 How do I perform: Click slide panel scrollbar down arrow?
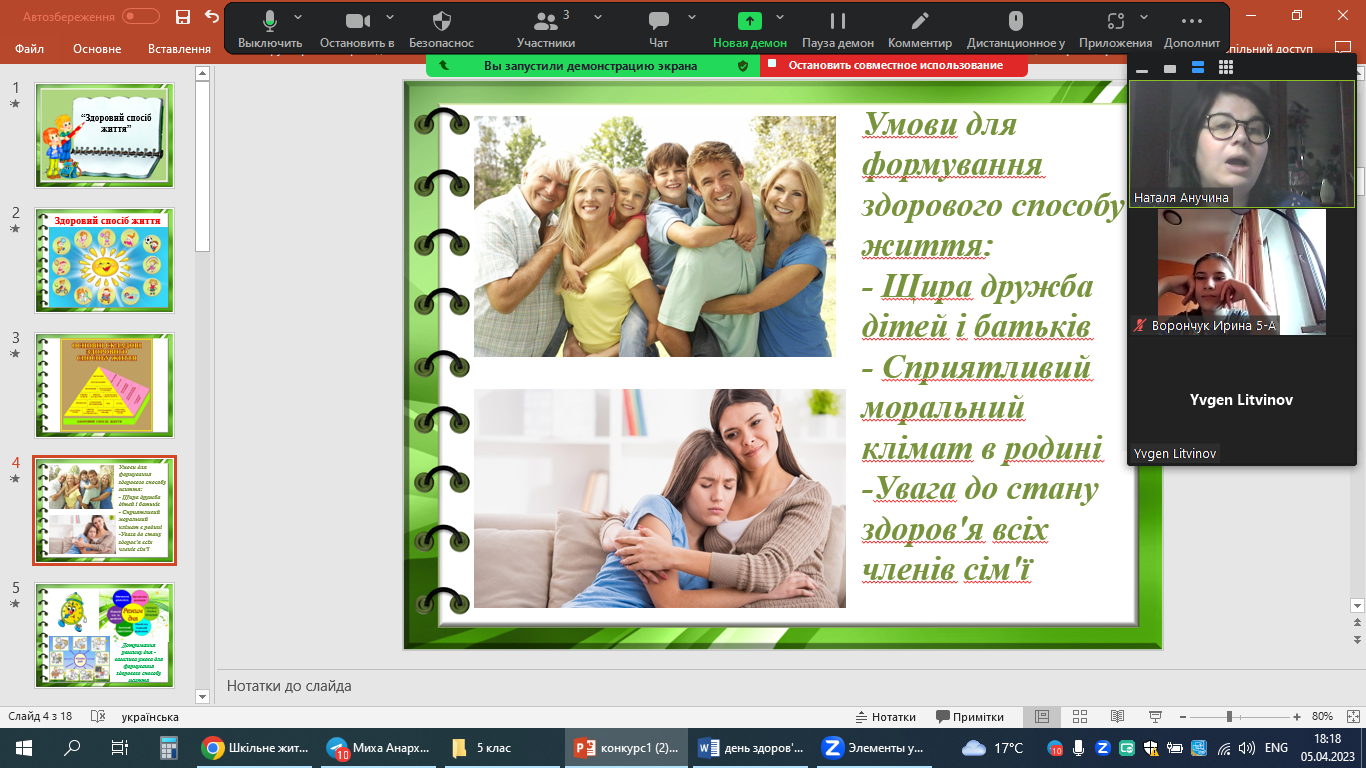click(202, 696)
